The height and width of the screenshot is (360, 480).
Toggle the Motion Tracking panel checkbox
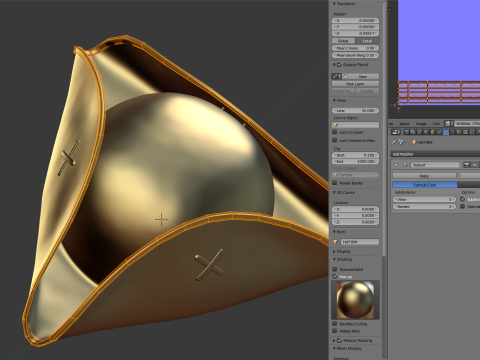tap(340, 340)
